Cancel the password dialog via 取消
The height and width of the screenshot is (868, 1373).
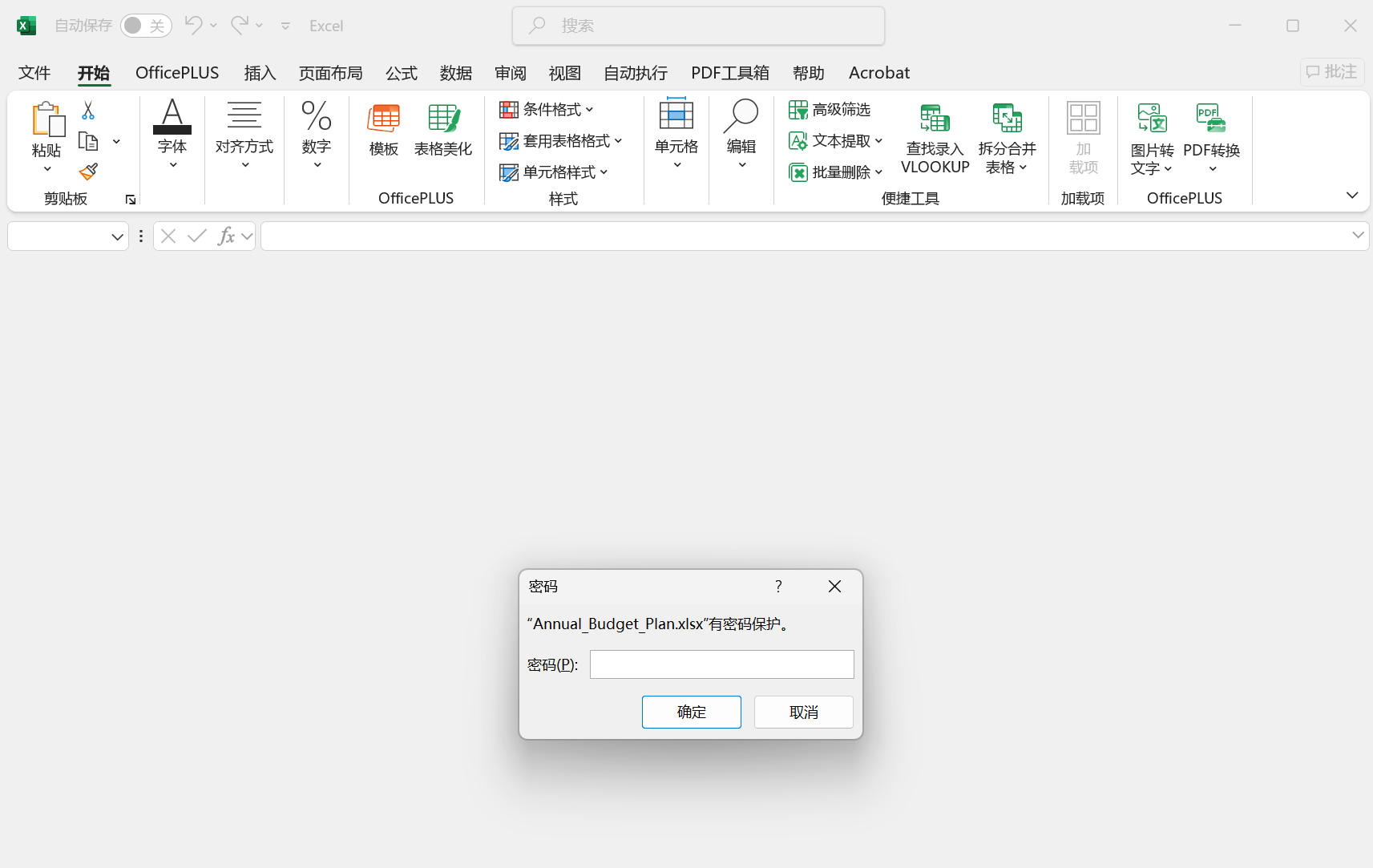[x=803, y=712]
